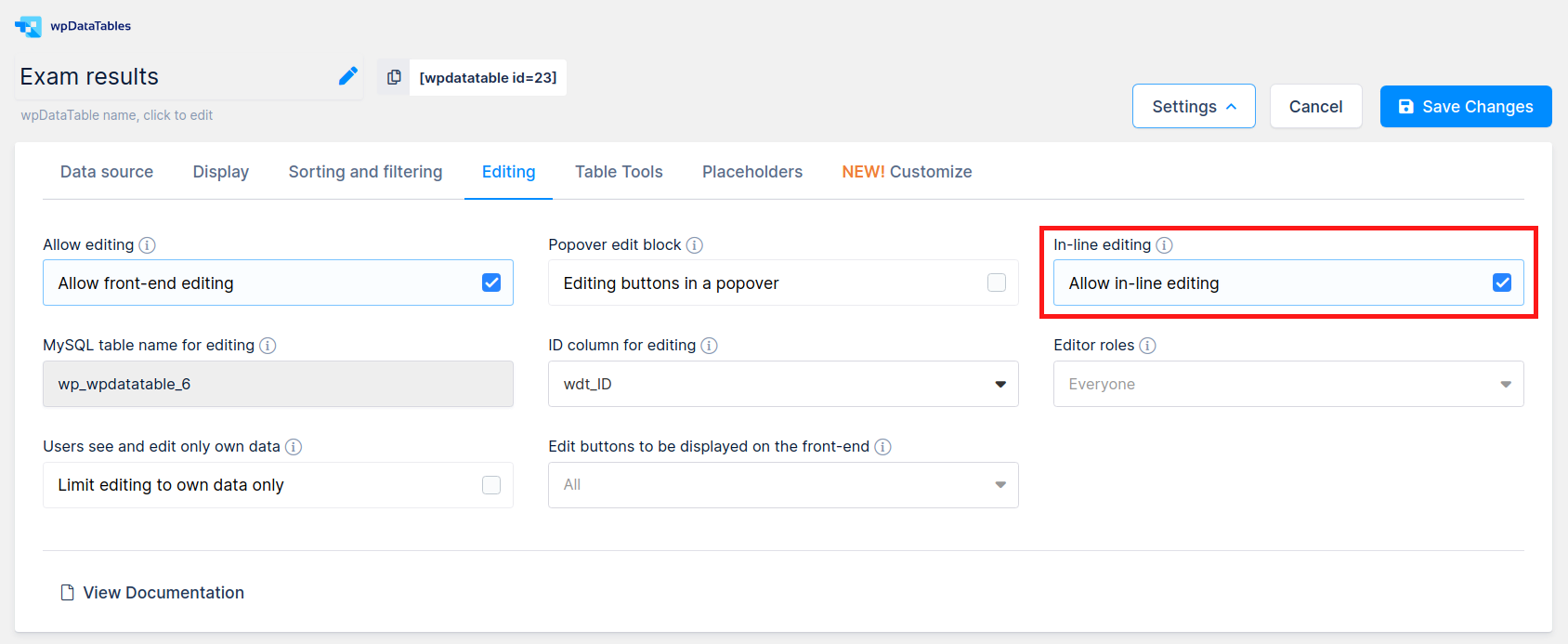The height and width of the screenshot is (644, 1568).
Task: Click the In-line editing info icon
Action: [1164, 245]
